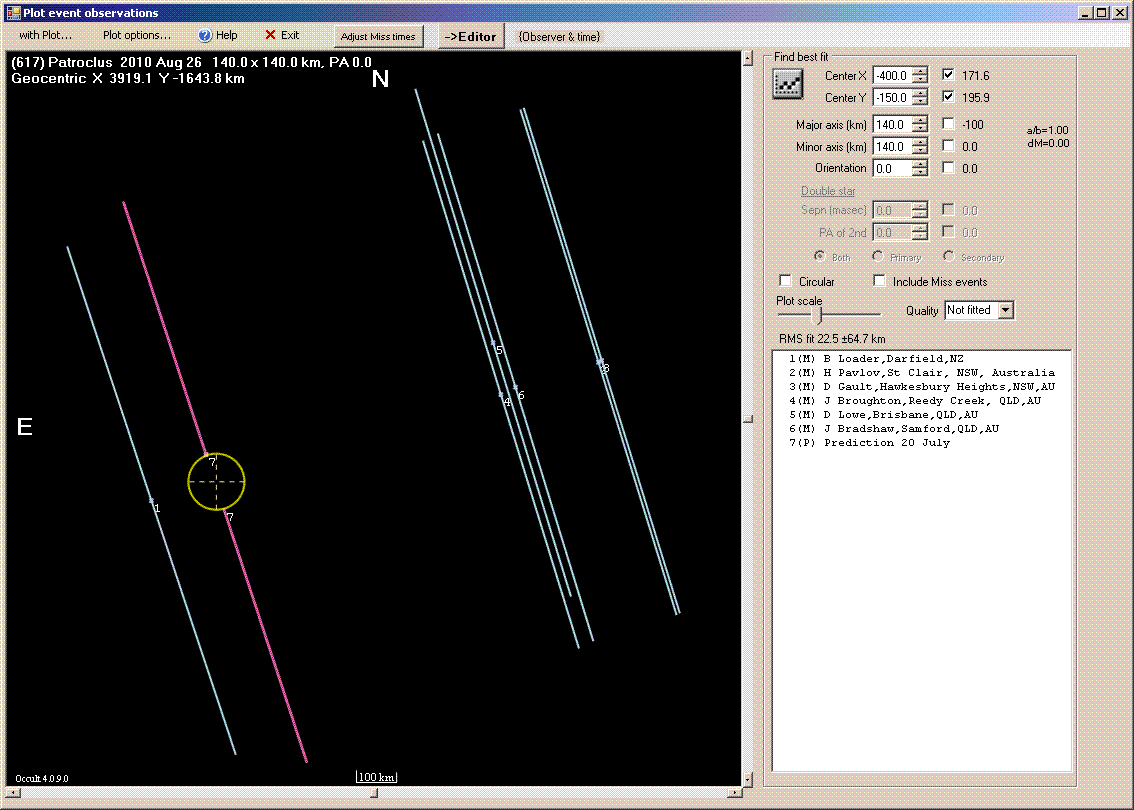Viewport: 1134px width, 810px height.
Task: Select the Primary radio button
Action: (877, 256)
